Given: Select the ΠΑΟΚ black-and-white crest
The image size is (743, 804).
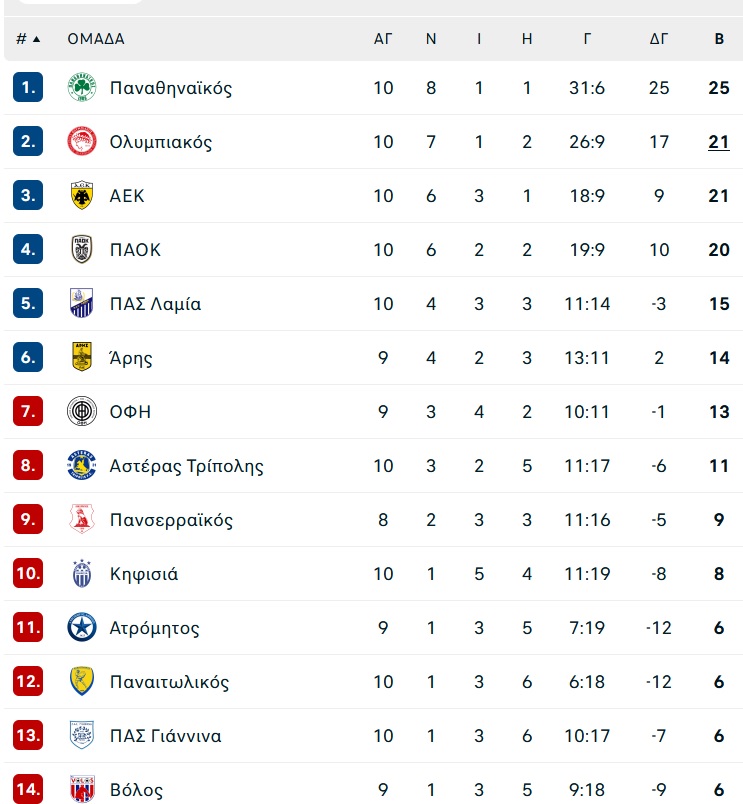Looking at the screenshot, I should pos(82,249).
